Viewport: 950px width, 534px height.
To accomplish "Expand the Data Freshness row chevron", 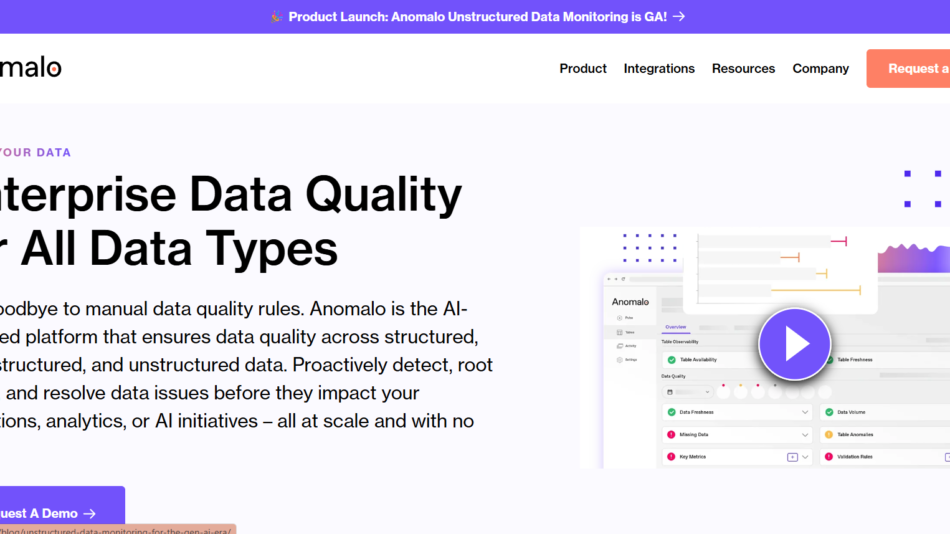I will click(805, 412).
